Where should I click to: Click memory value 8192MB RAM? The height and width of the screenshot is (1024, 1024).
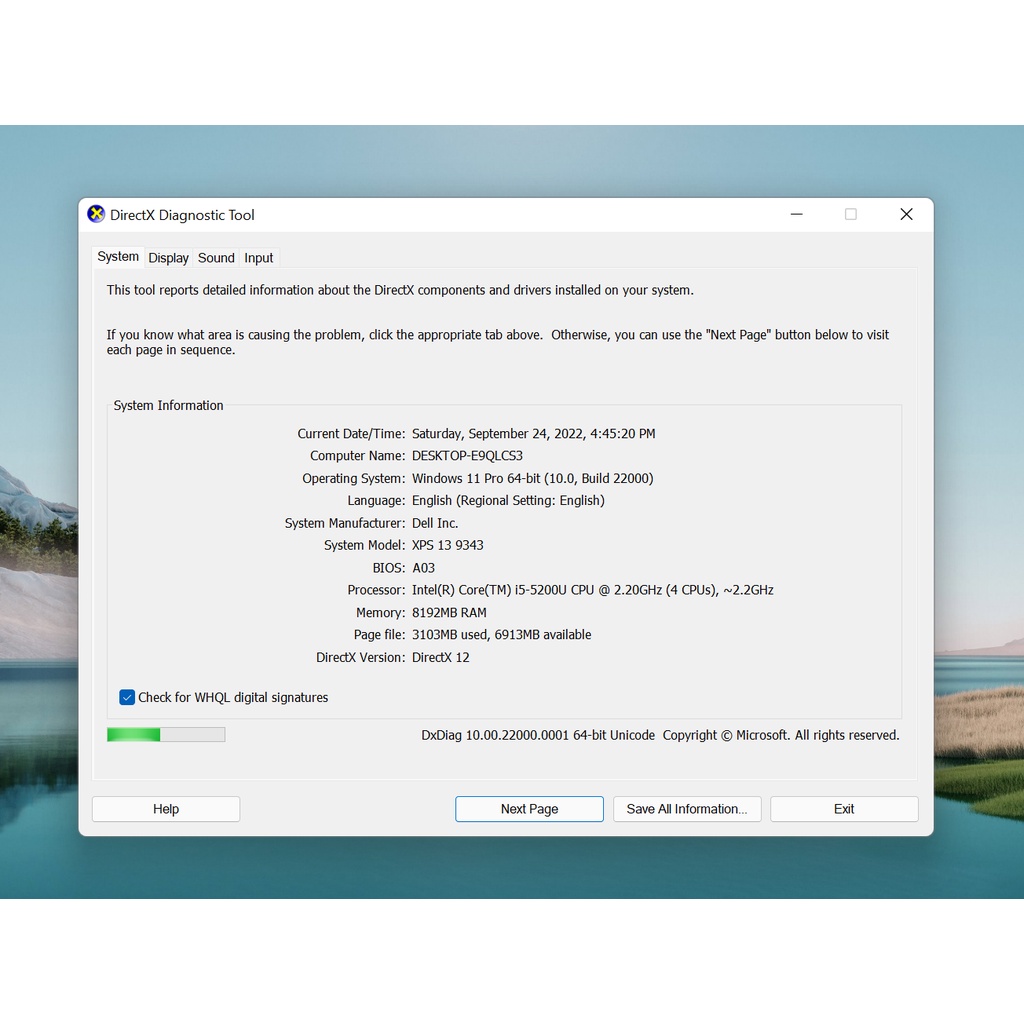click(449, 613)
